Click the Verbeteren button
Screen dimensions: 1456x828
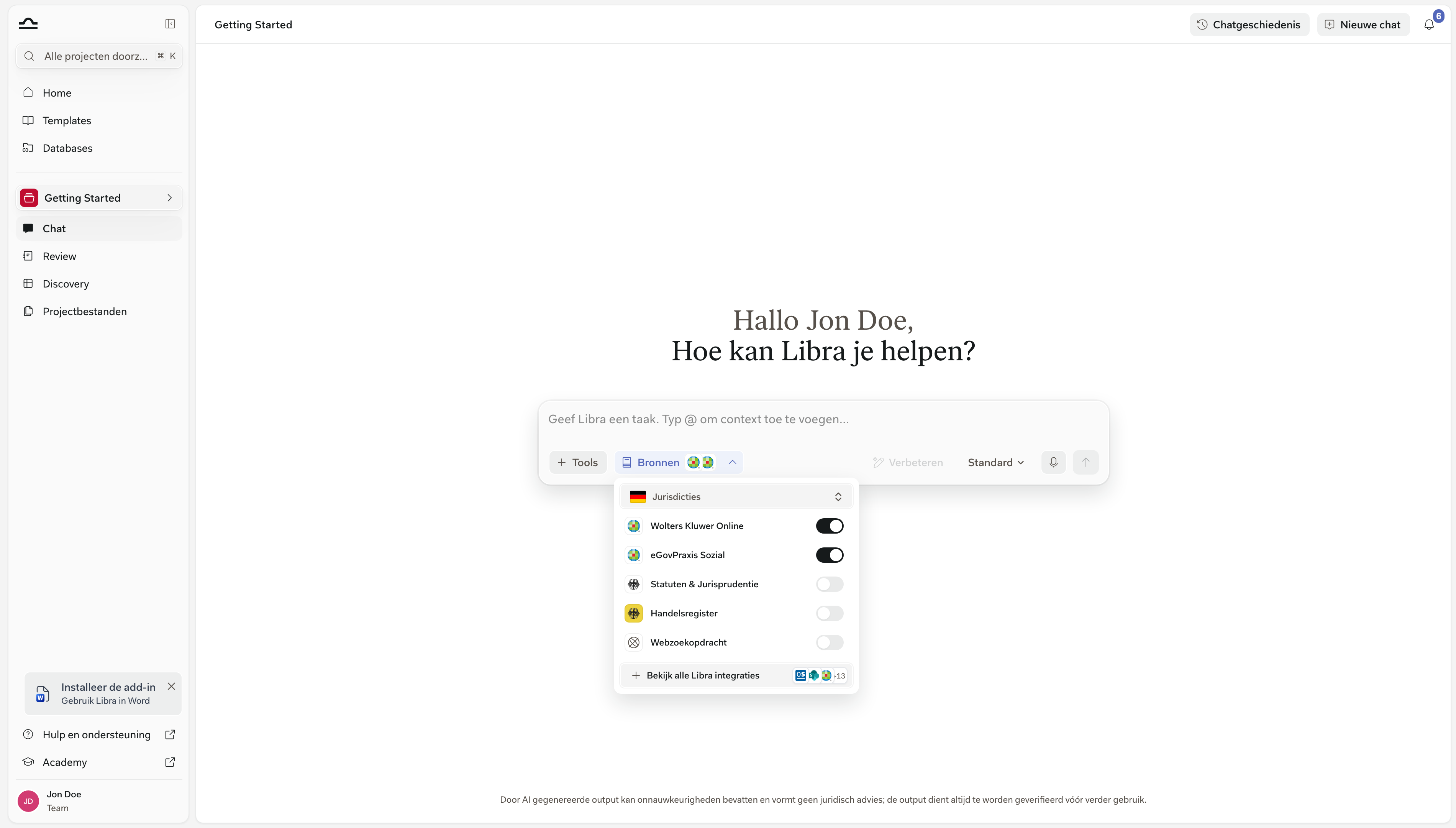point(908,462)
